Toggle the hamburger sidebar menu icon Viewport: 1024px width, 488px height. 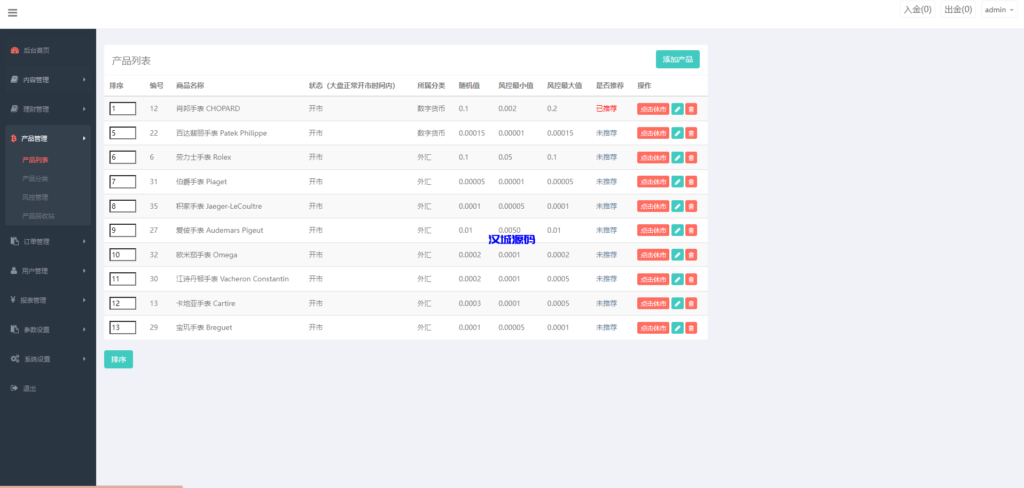click(12, 12)
